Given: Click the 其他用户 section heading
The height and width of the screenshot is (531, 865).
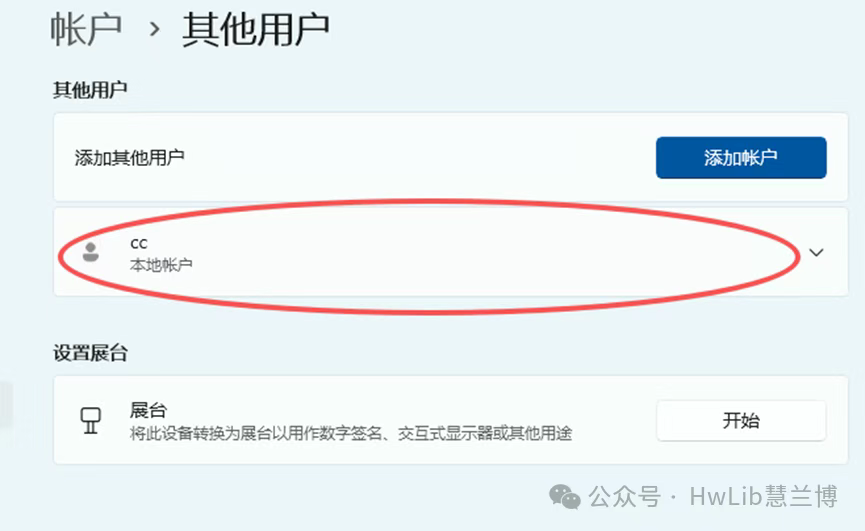Looking at the screenshot, I should [x=90, y=89].
